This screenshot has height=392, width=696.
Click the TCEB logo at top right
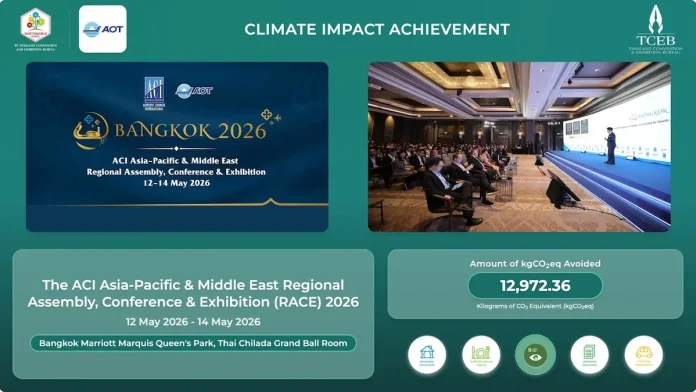[656, 30]
